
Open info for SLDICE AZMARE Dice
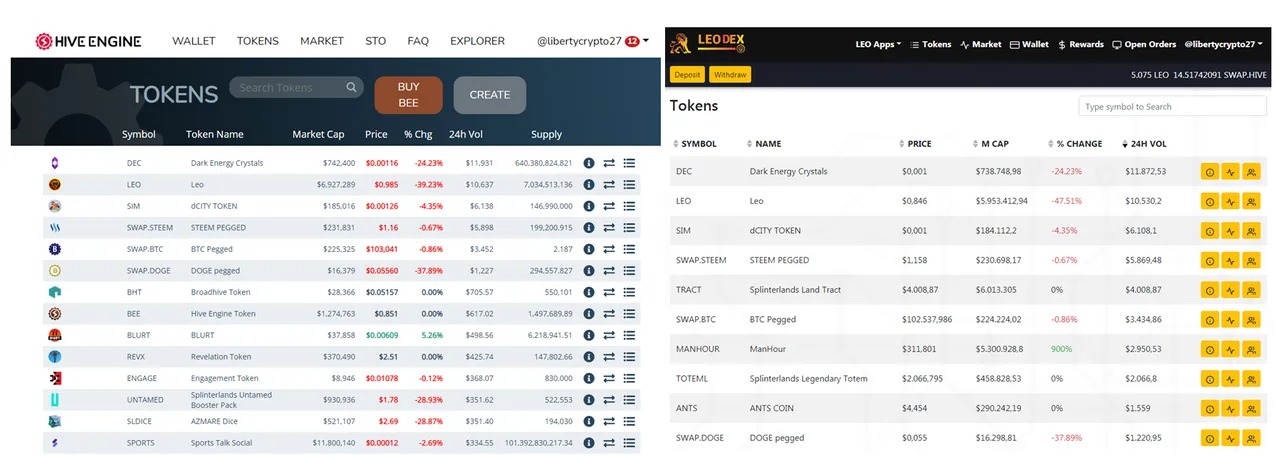click(589, 422)
